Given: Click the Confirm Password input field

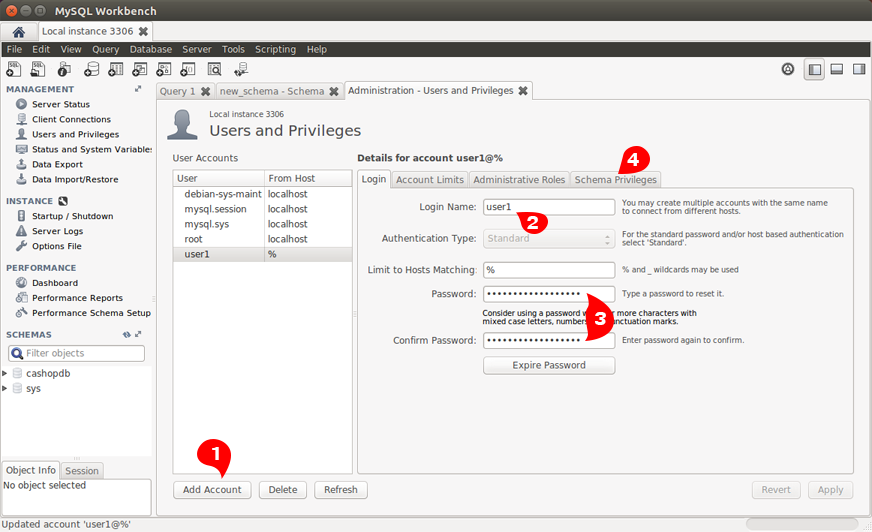Looking at the screenshot, I should (x=549, y=340).
